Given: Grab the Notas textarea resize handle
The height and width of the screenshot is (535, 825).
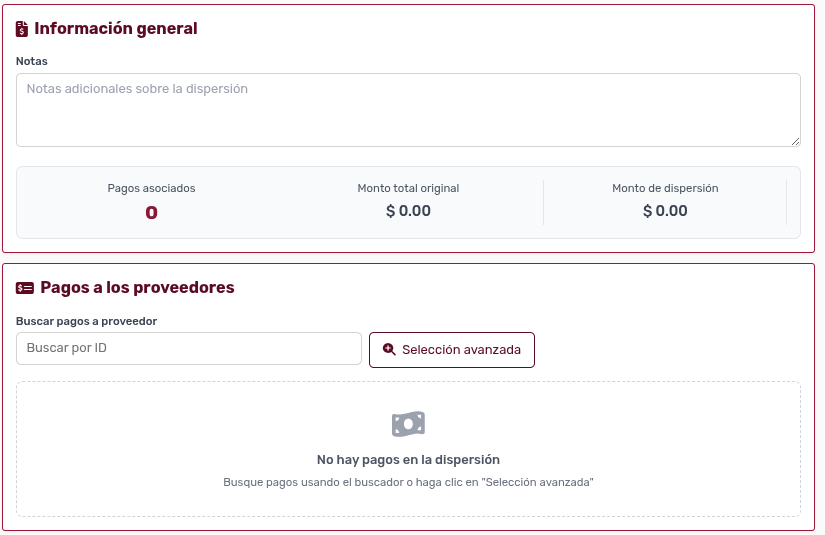Looking at the screenshot, I should point(795,141).
